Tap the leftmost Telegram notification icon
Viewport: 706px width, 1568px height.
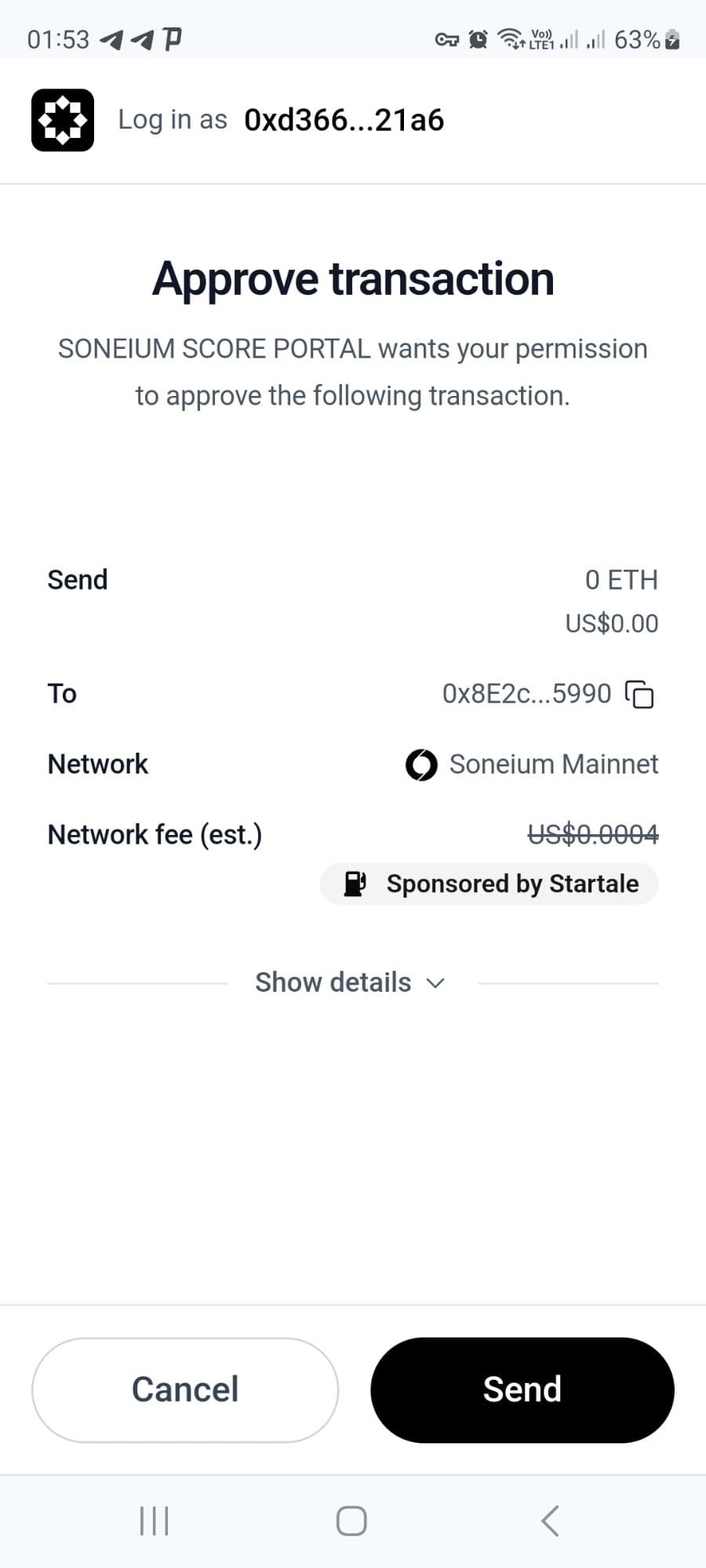(x=111, y=39)
